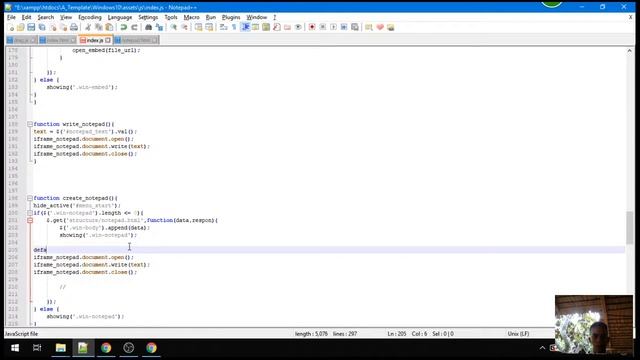Image resolution: width=640 pixels, height=360 pixels.
Task: Toggle the highlighted indent guide button
Action: [x=245, y=27]
